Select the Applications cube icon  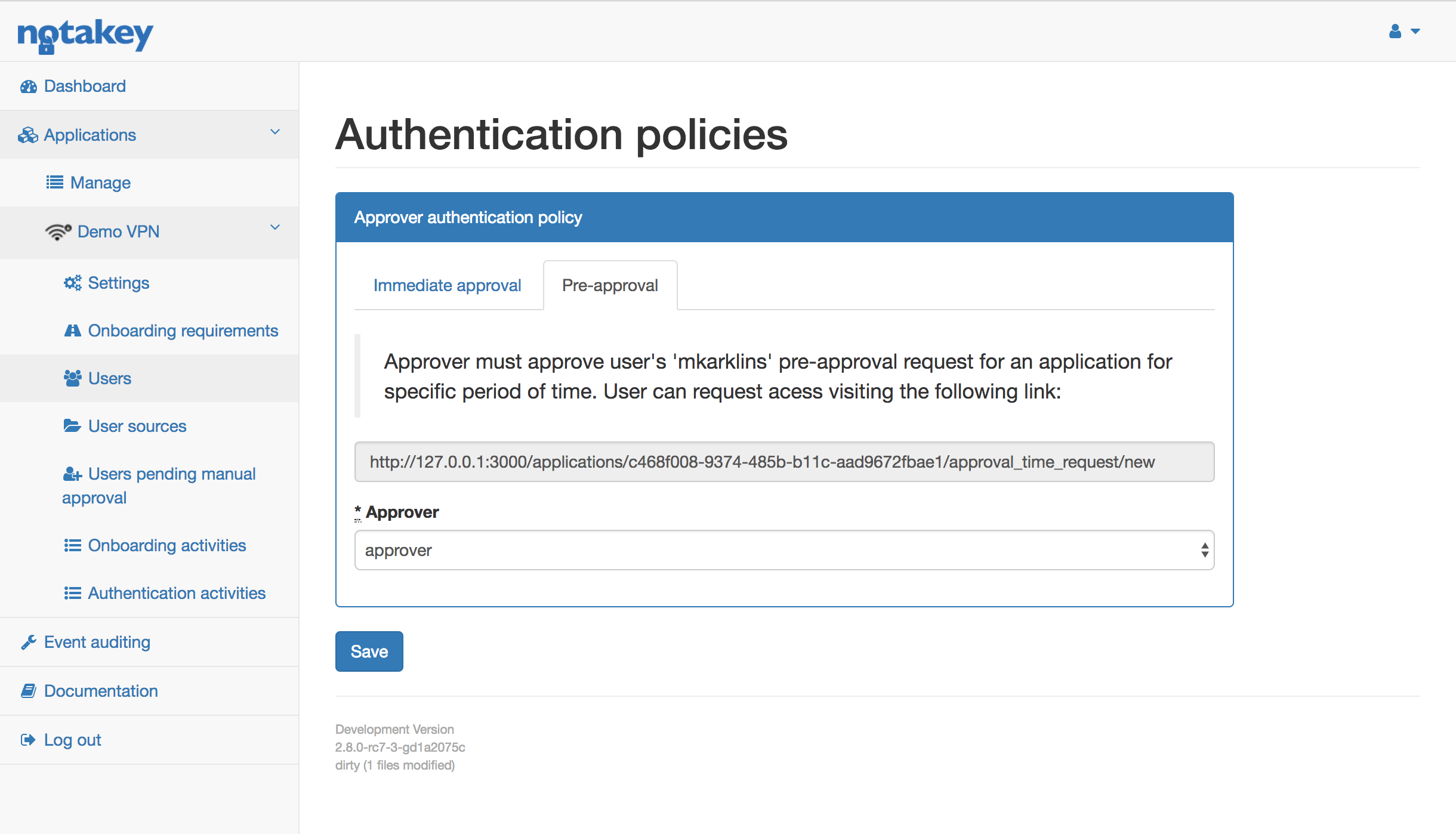28,134
